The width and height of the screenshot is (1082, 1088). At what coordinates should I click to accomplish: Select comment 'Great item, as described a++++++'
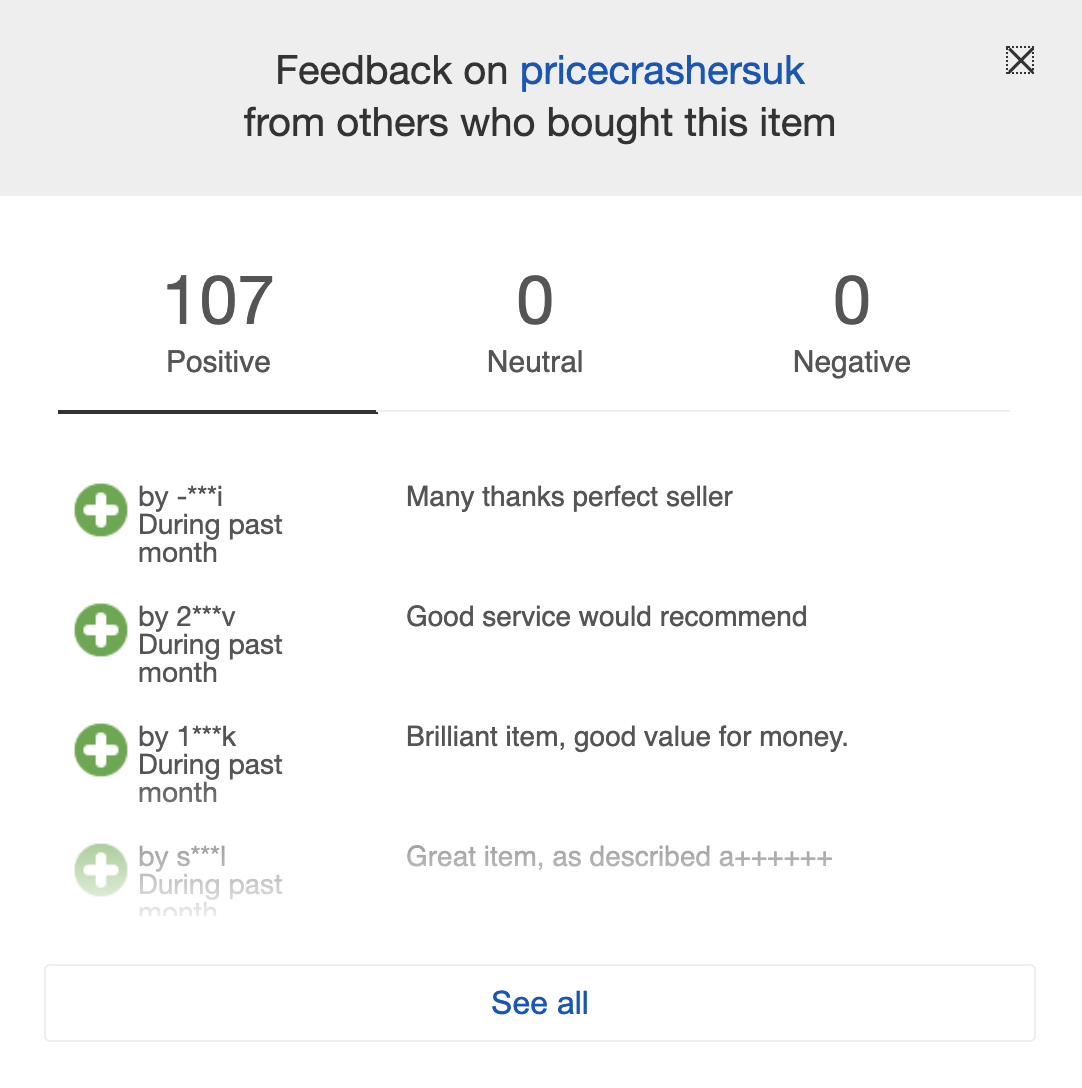[x=619, y=857]
